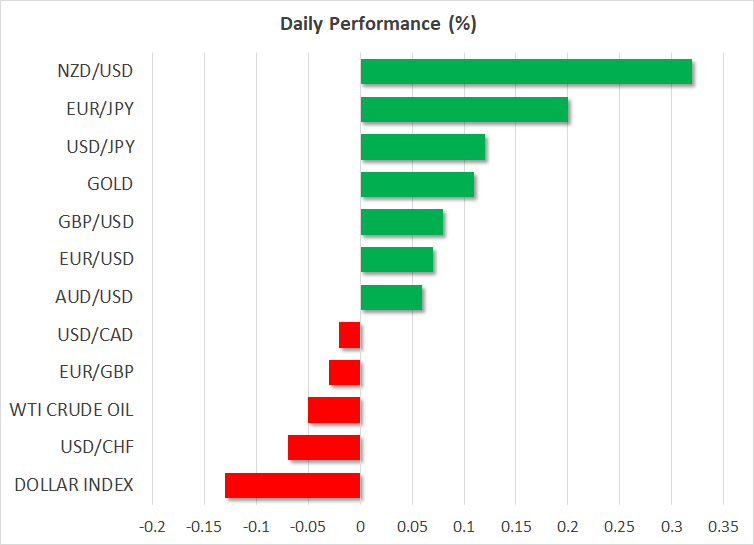Screen dimensions: 754x545
Task: Click the EUR/GBP red bar
Action: point(344,372)
